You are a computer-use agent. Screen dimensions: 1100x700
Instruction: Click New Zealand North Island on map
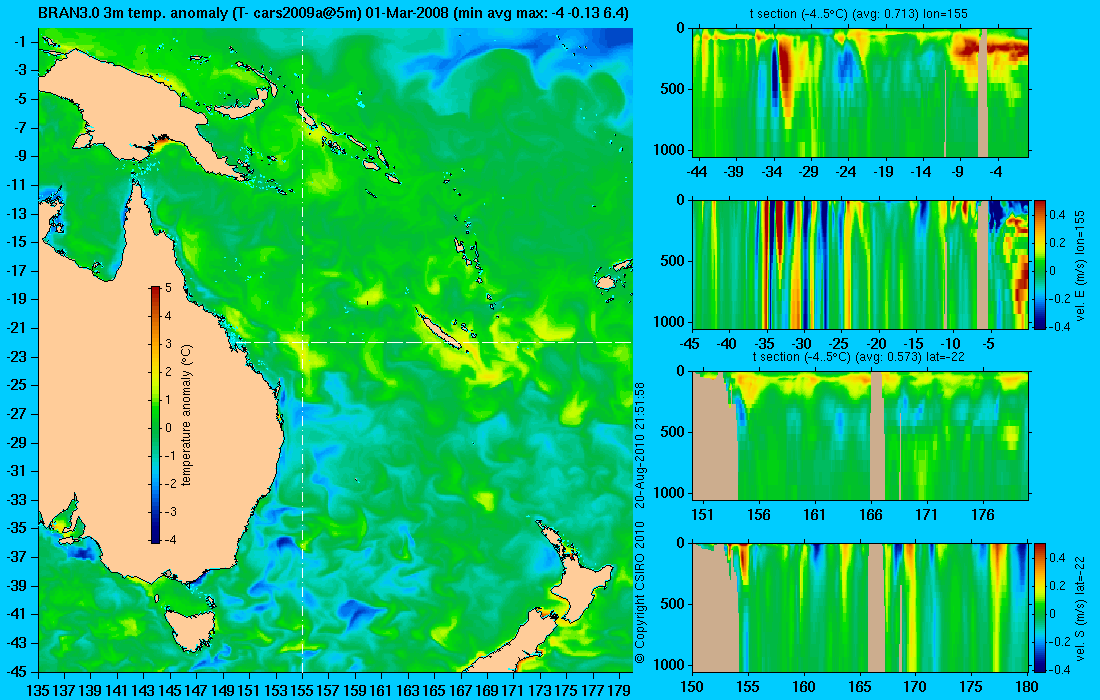(586, 588)
